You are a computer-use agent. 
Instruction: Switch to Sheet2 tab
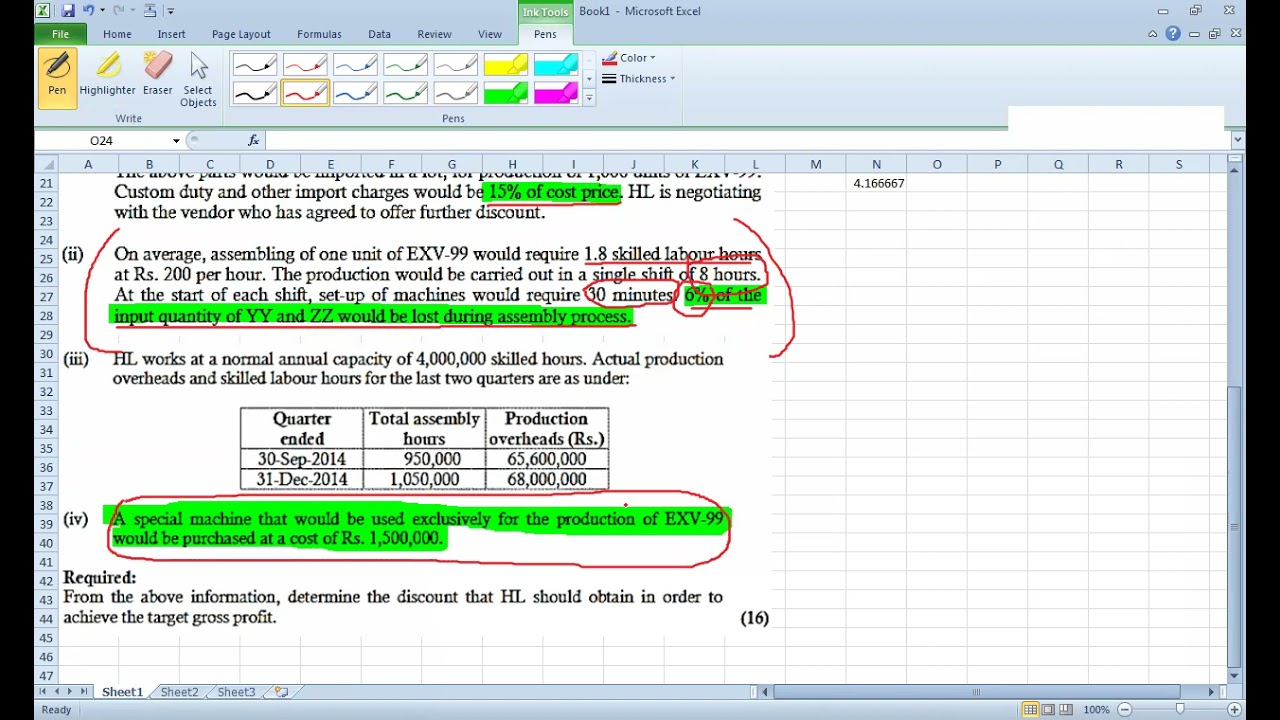pos(179,692)
